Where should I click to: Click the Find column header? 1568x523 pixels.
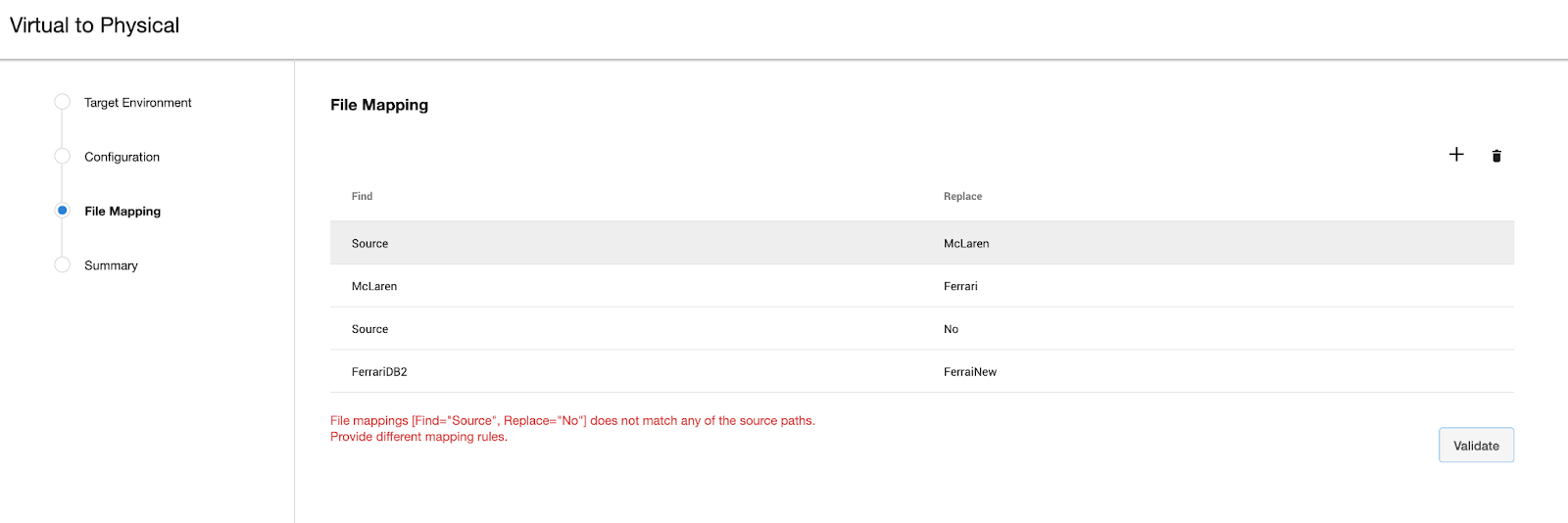362,197
